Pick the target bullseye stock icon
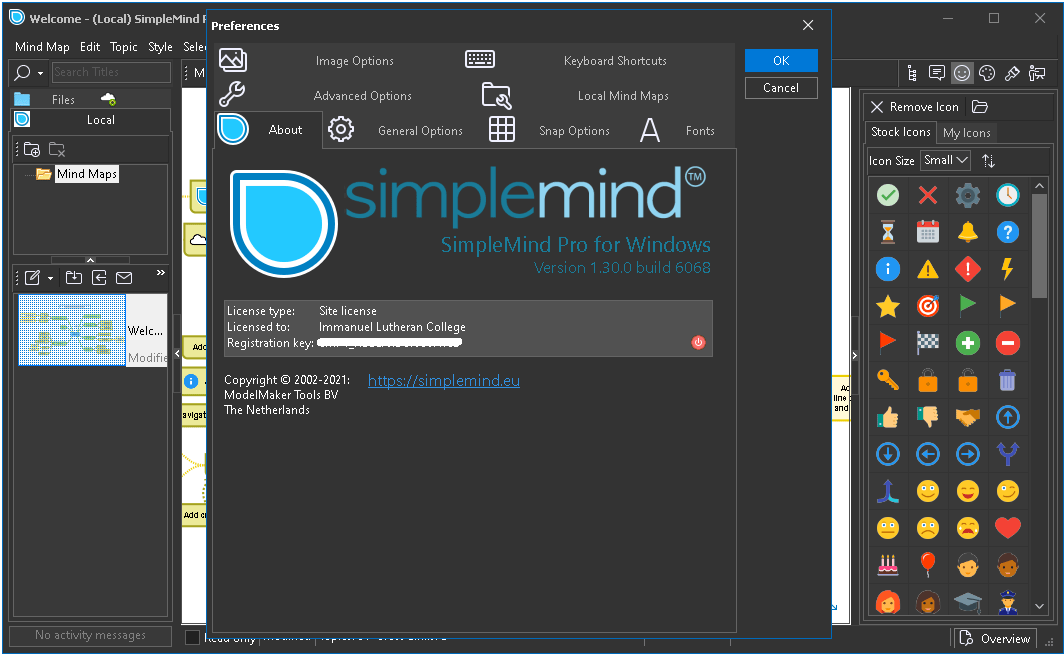The image size is (1064, 656). click(x=928, y=306)
